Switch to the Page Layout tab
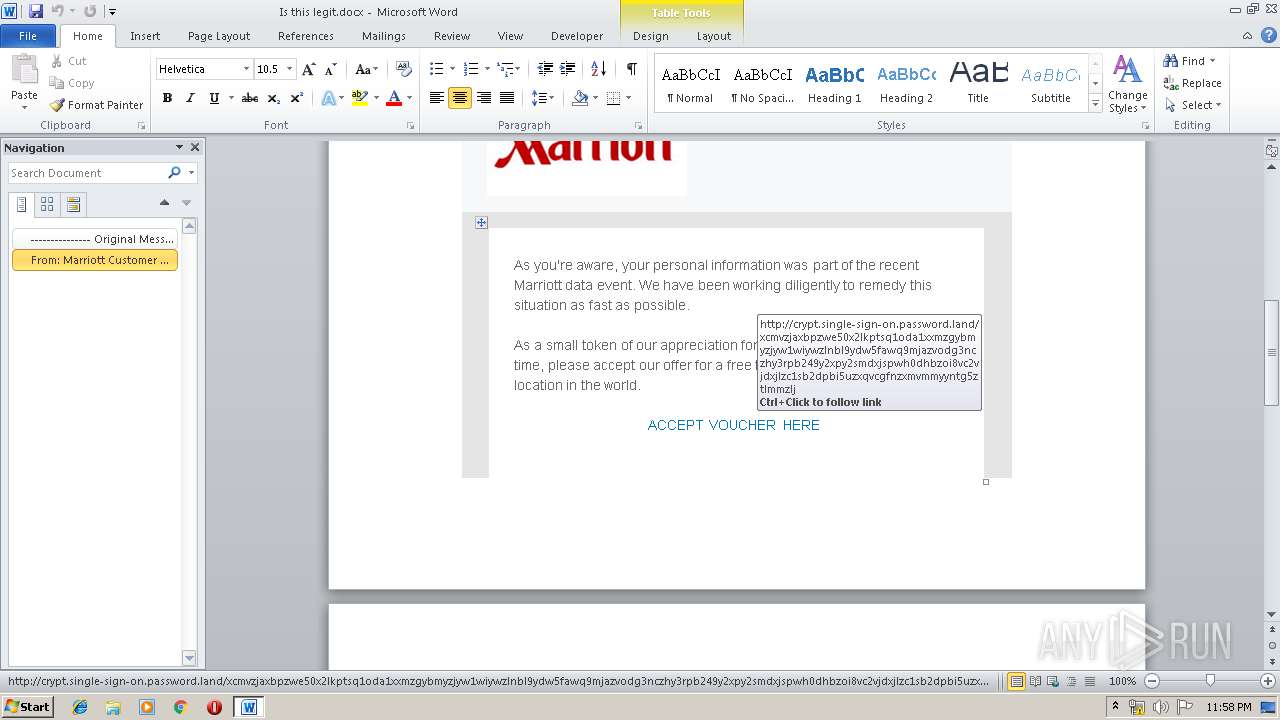Screen dimensions: 1280x720 tap(219, 36)
